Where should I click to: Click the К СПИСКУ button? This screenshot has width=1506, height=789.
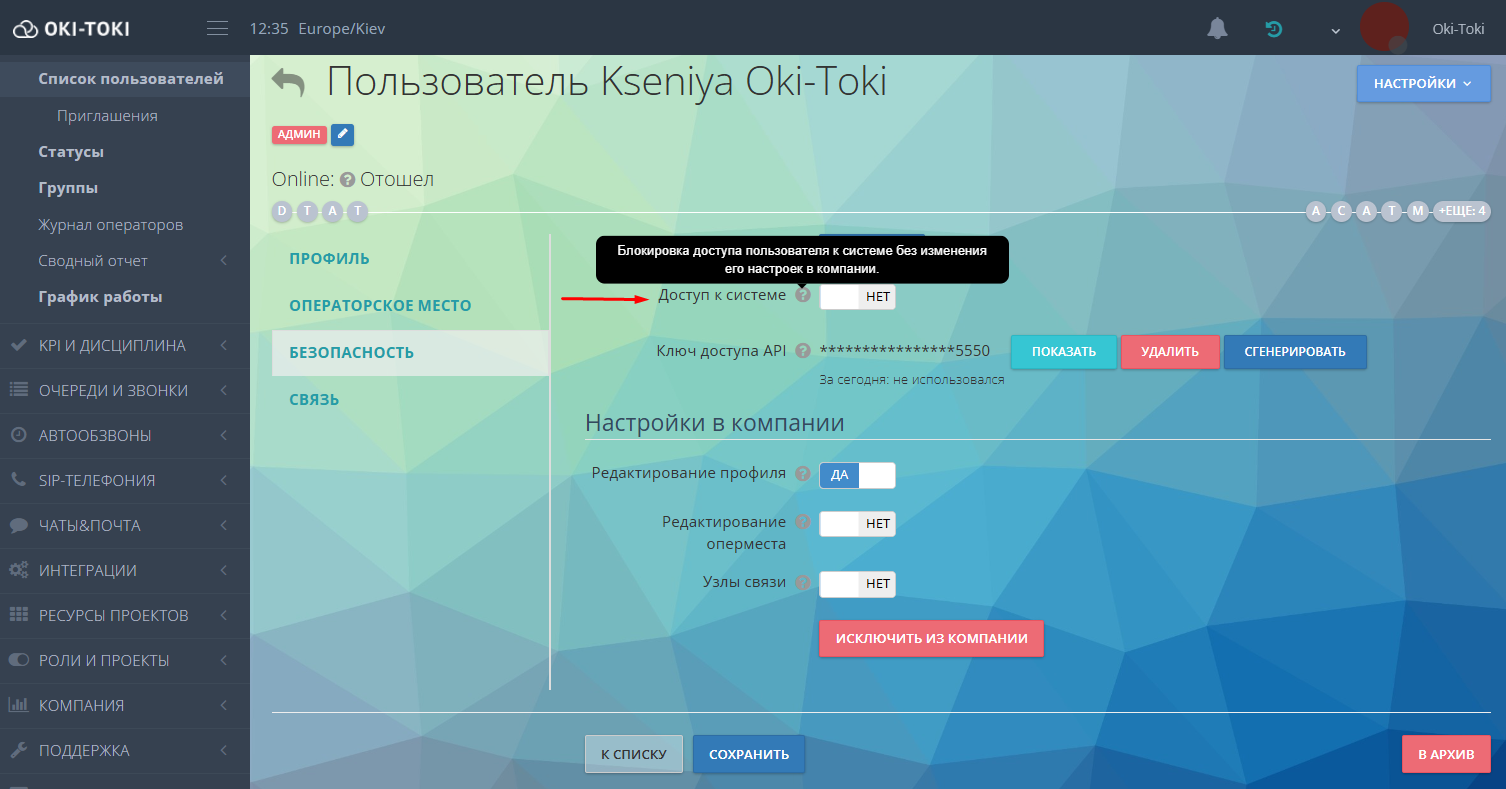point(634,755)
